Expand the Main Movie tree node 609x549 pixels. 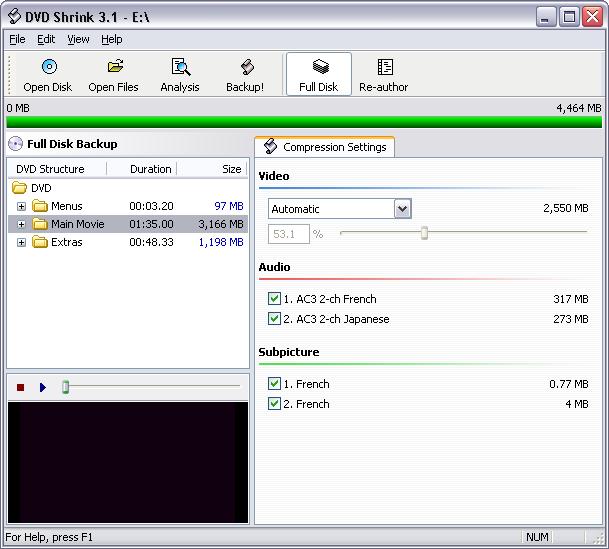pos(21,224)
